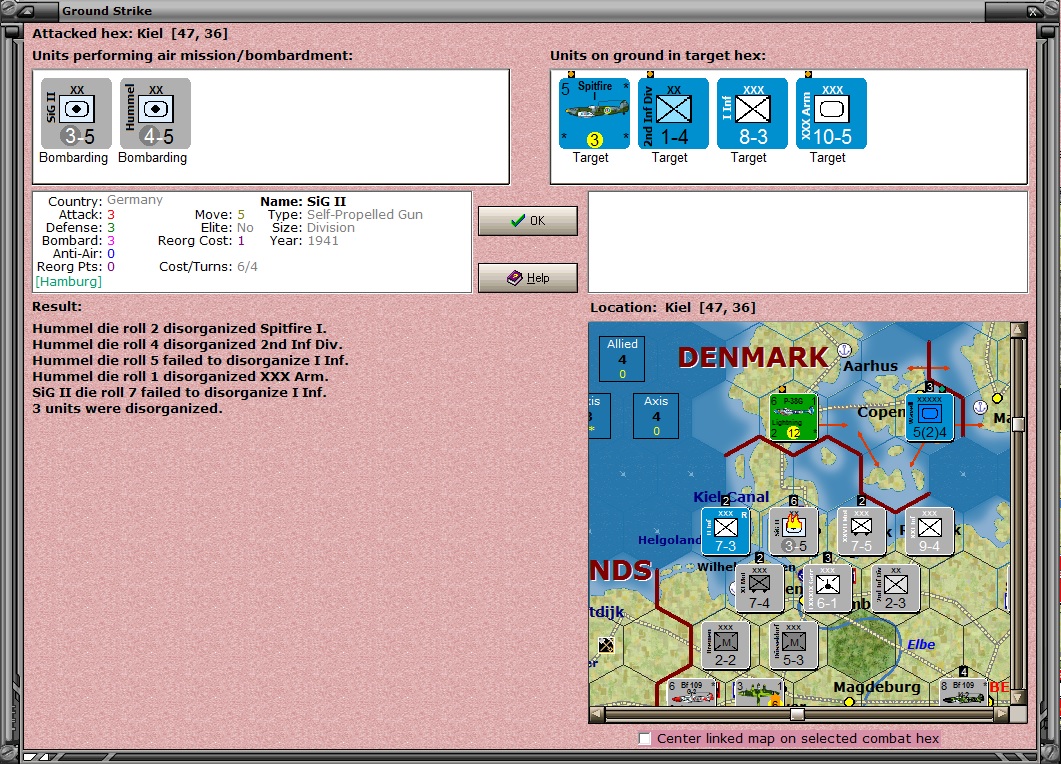Click the text '3 units were disorganized.'
Image resolution: width=1061 pixels, height=764 pixels.
point(127,408)
